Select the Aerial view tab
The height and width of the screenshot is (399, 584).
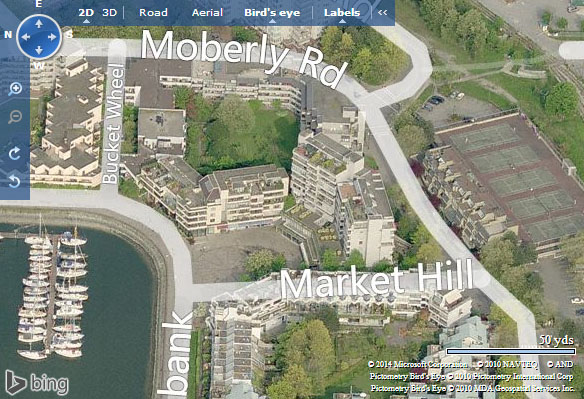click(207, 12)
